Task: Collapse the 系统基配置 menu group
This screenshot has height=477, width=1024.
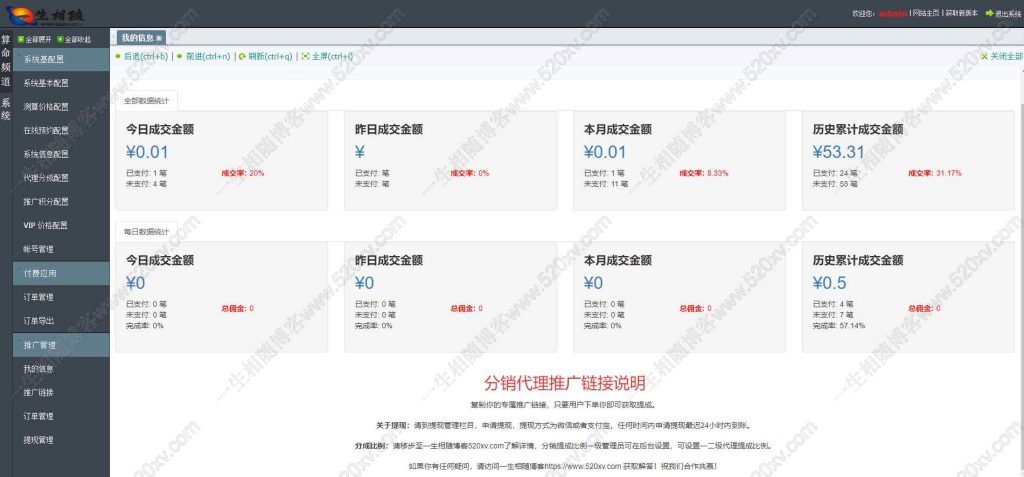Action: 61,59
